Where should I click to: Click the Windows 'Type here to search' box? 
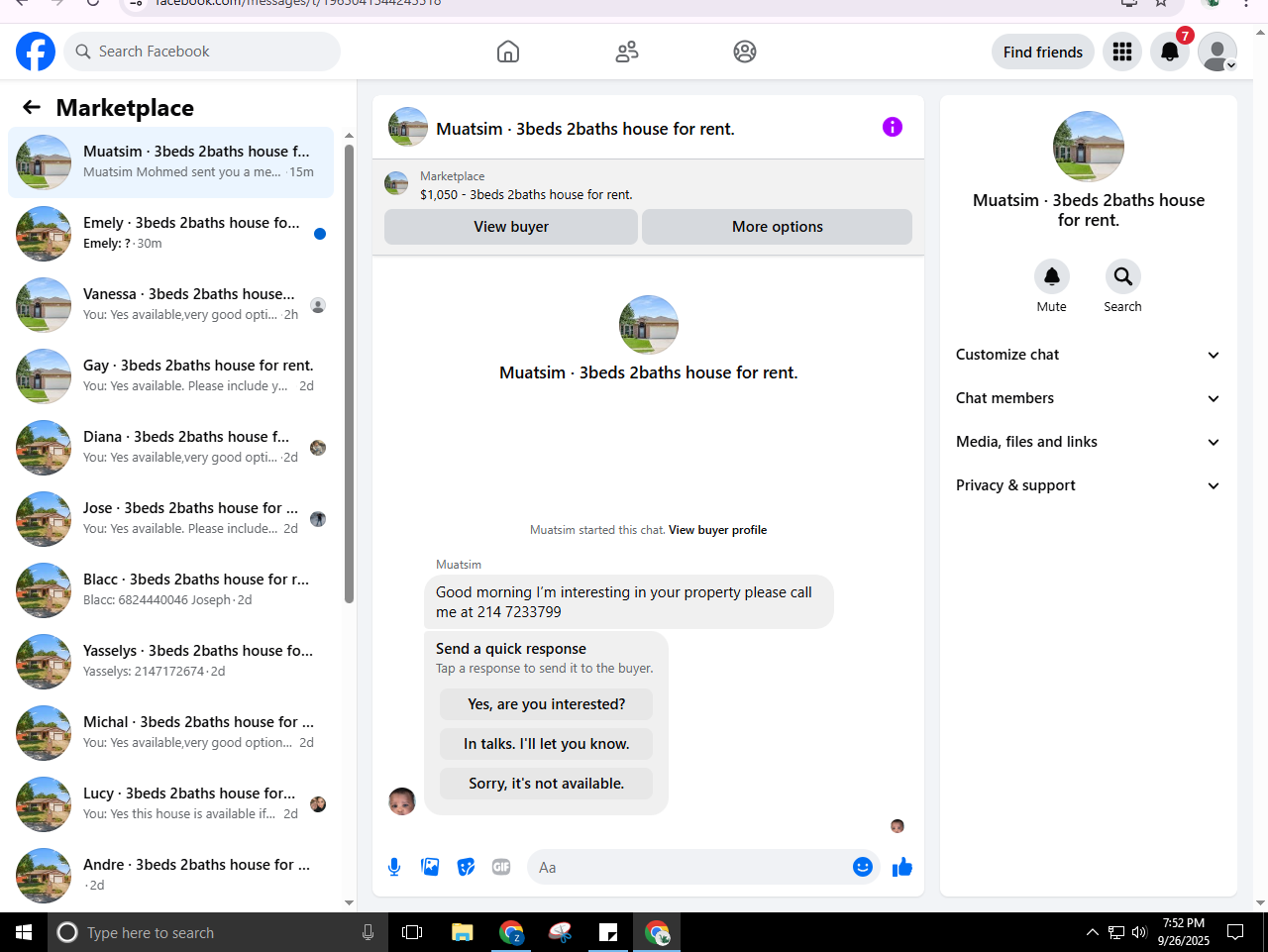[216, 932]
